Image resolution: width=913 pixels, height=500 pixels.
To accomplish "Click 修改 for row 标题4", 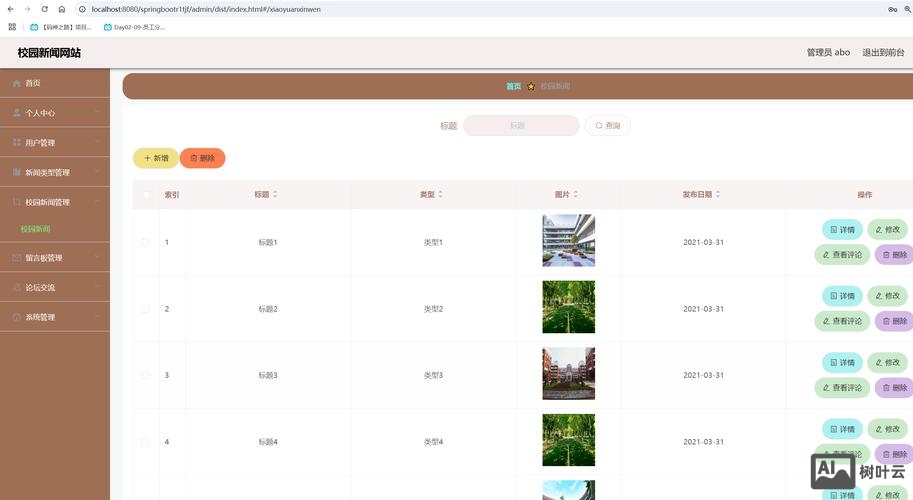I will pyautogui.click(x=887, y=429).
